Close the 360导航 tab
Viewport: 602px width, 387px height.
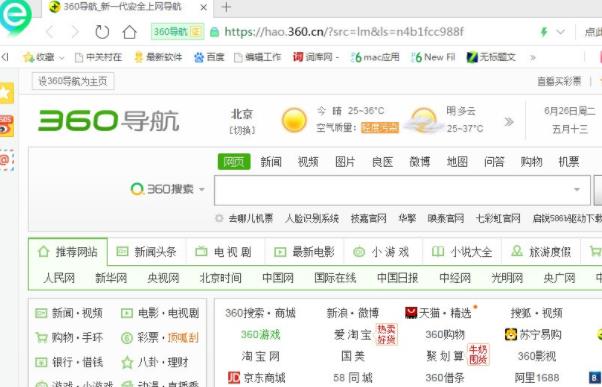204,7
